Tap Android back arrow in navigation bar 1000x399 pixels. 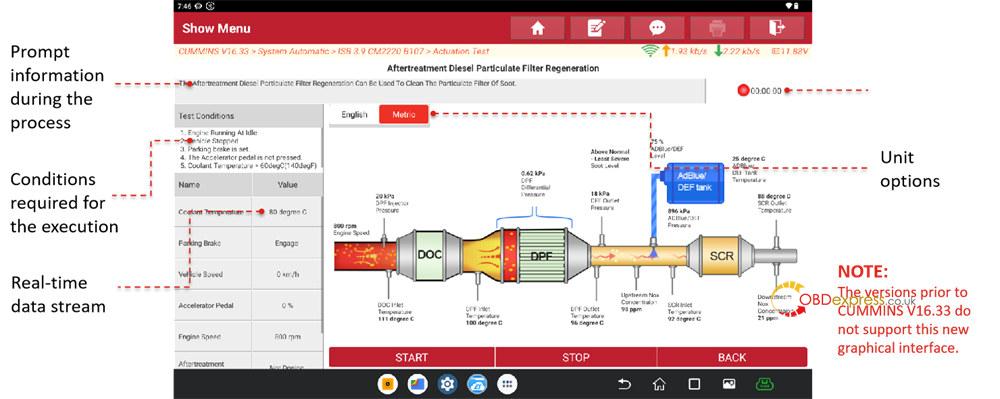[x=624, y=384]
